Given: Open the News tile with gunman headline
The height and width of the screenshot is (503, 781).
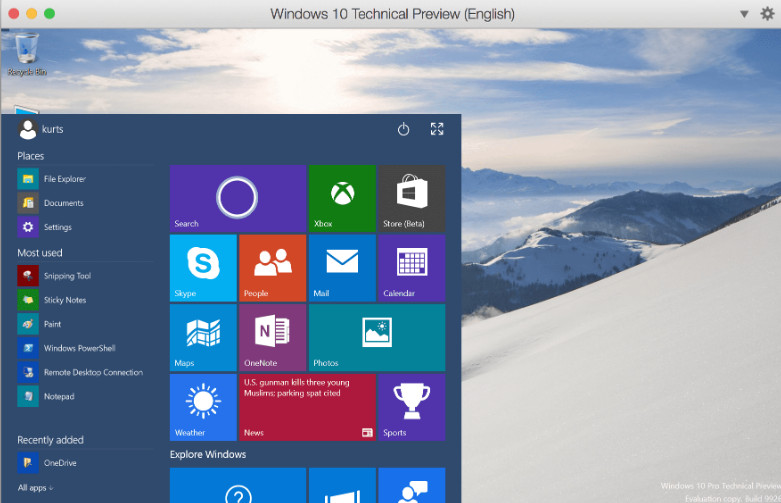Looking at the screenshot, I should point(307,407).
